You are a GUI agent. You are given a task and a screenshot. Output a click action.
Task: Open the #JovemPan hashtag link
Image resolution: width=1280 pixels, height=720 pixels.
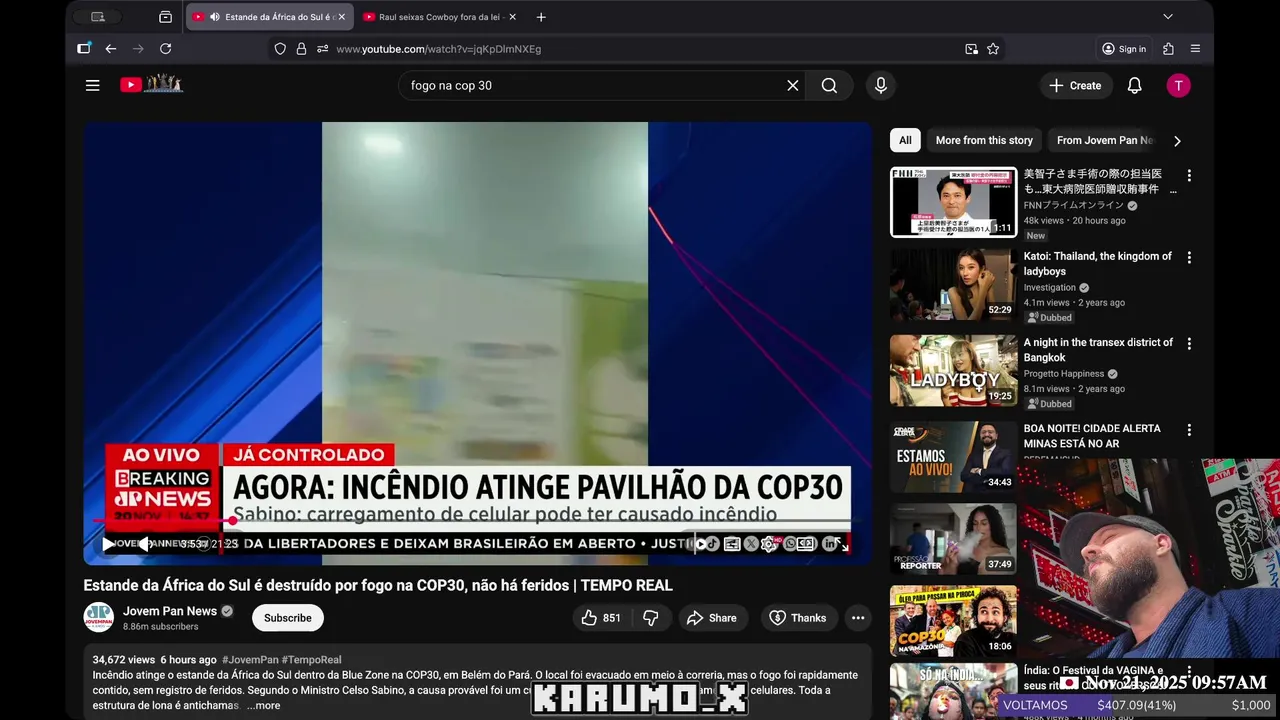click(x=250, y=660)
